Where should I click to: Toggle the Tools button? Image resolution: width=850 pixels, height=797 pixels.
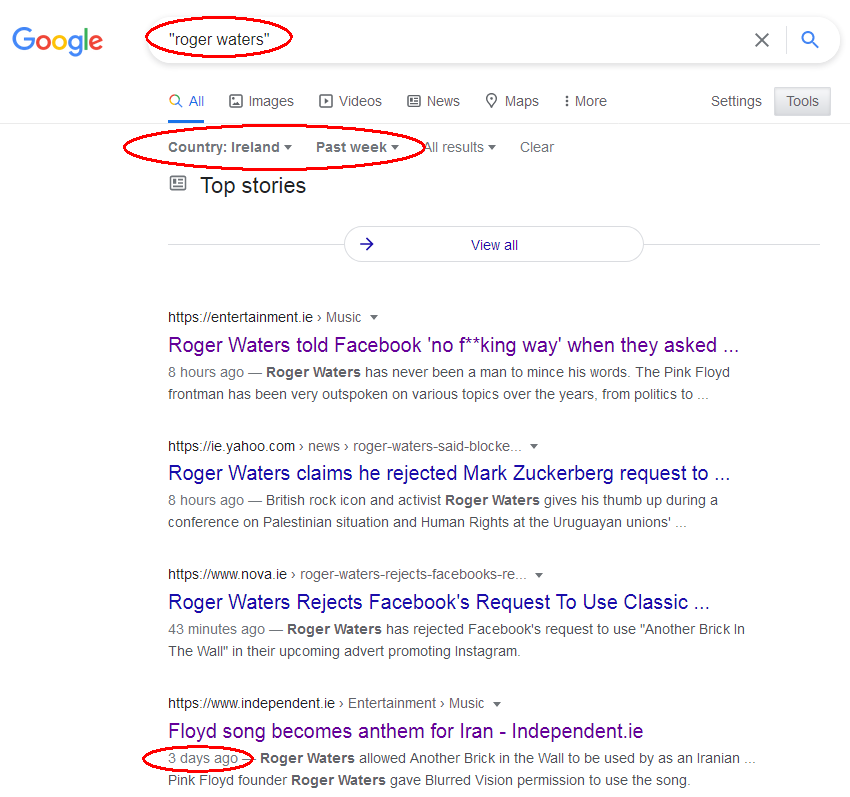(802, 101)
